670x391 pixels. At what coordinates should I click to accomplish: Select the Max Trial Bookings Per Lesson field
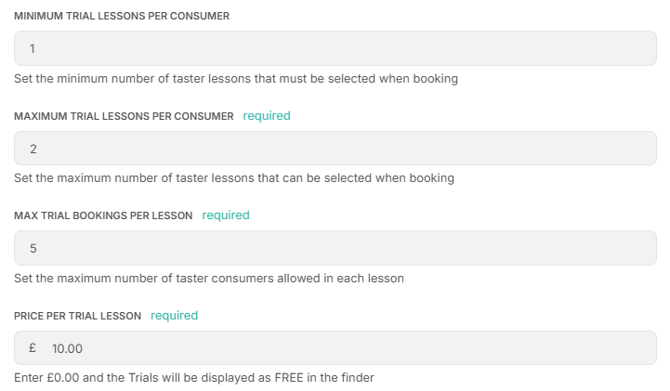click(x=335, y=248)
